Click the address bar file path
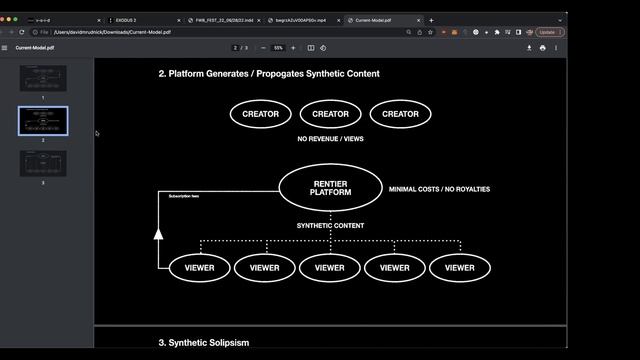This screenshot has height=360, width=640. click(112, 32)
